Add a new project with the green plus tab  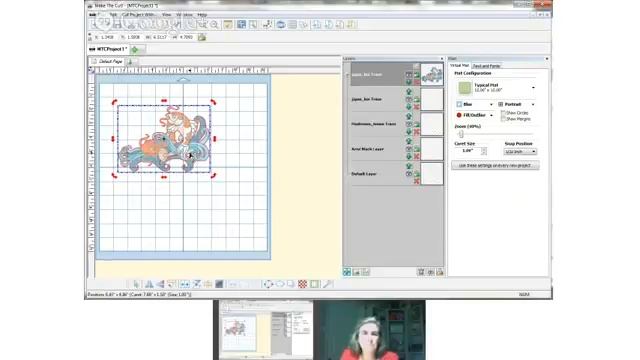click(135, 50)
